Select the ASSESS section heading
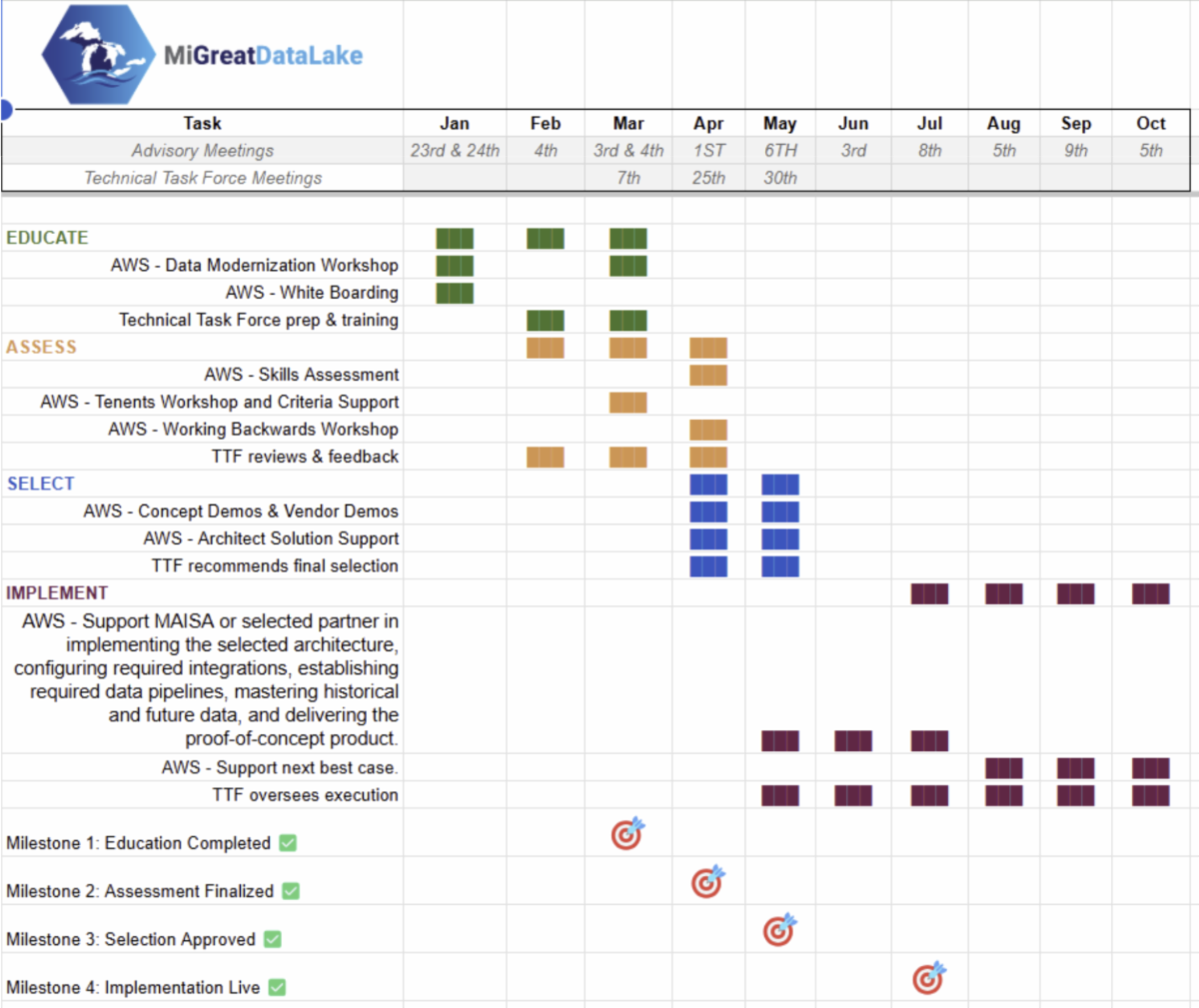This screenshot has width=1199, height=1008. point(41,347)
